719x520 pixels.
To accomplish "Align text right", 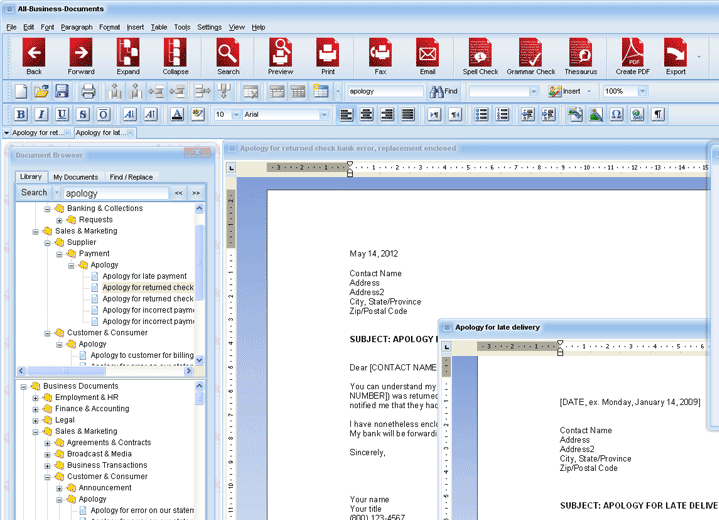I will point(387,114).
